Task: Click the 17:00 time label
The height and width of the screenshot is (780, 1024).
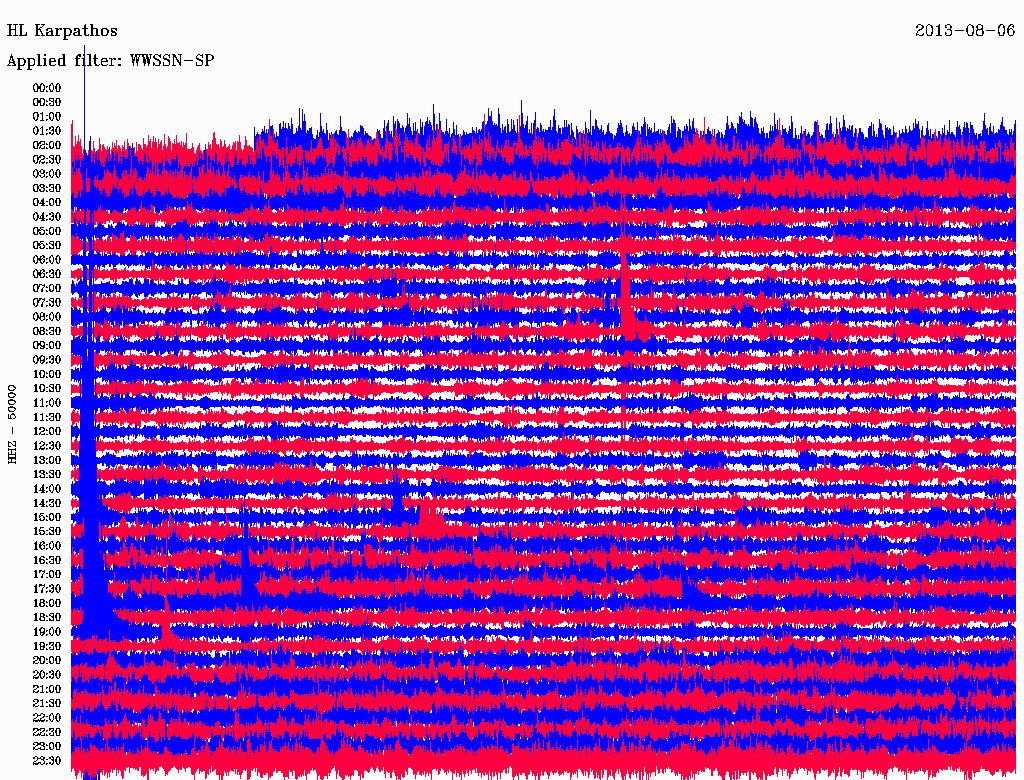Action: click(x=47, y=575)
